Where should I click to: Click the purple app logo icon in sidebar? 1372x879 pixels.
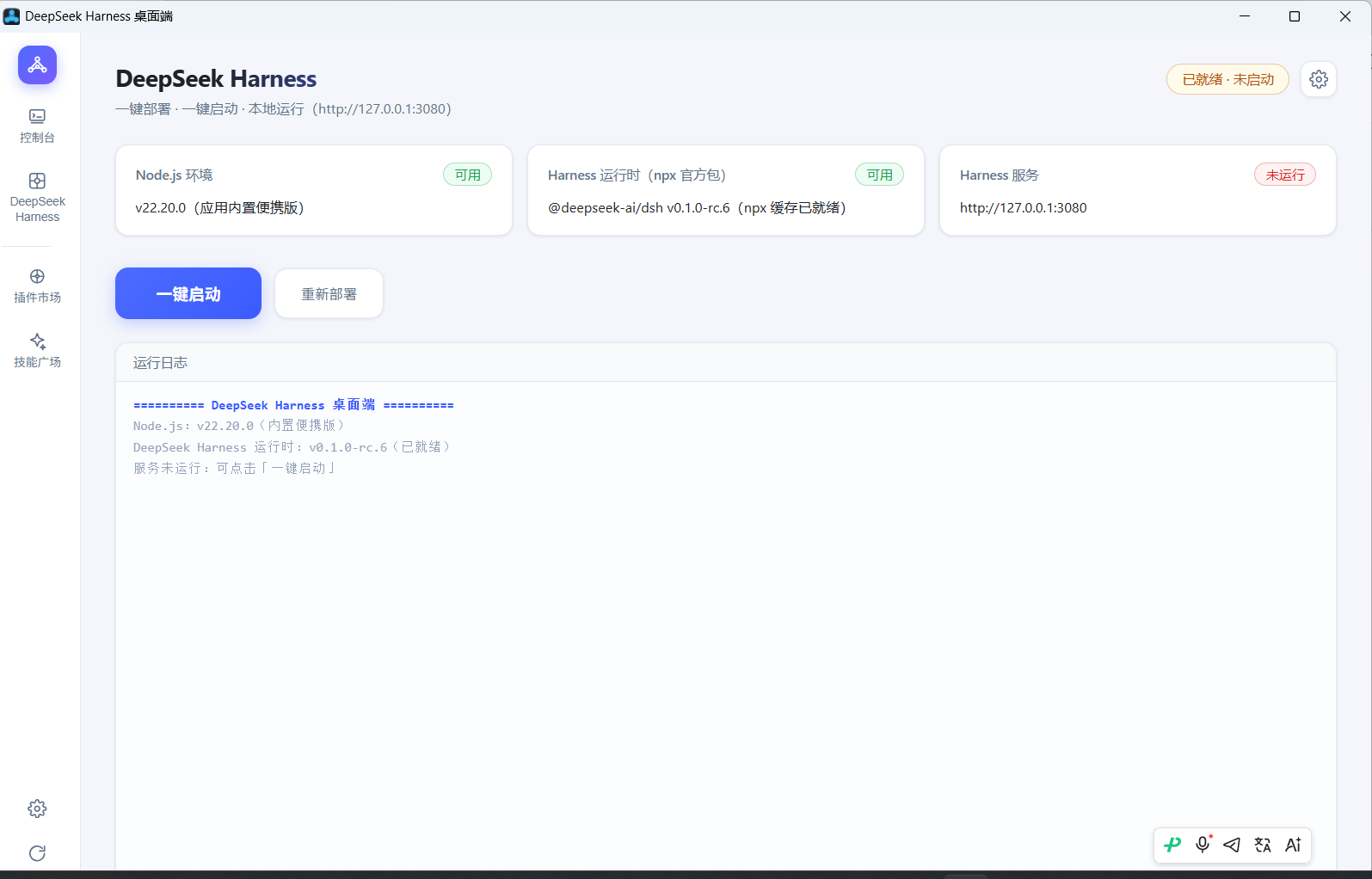point(37,65)
